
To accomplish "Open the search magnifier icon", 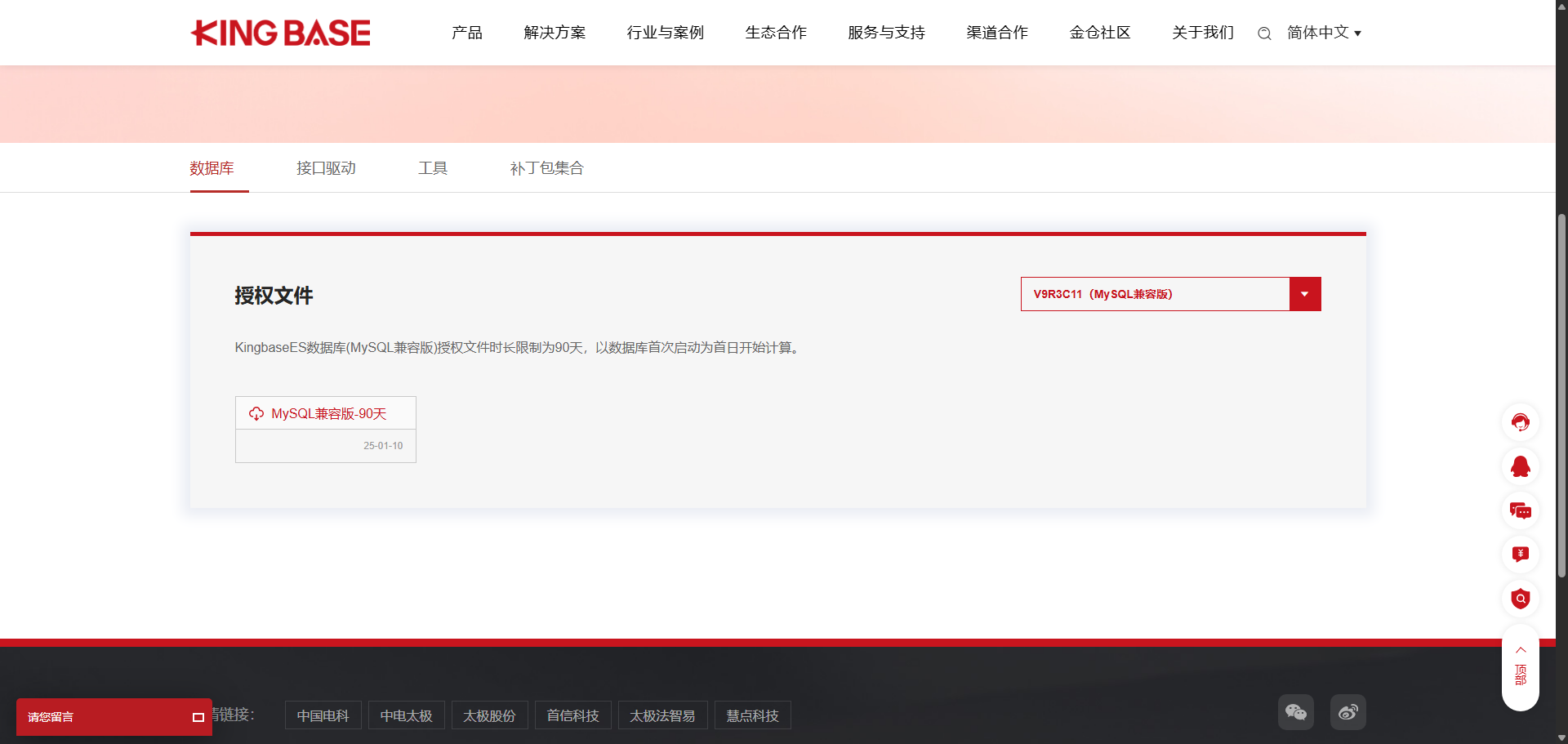I will tap(1264, 33).
